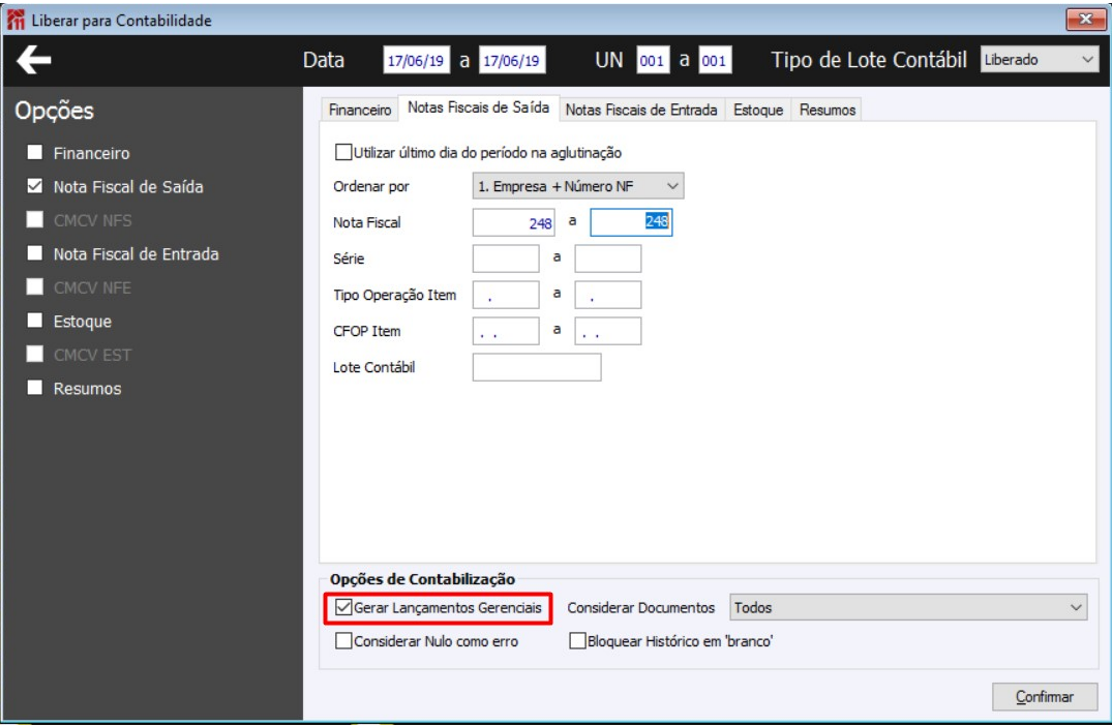Toggle the CMCV EST checkbox

(35, 354)
